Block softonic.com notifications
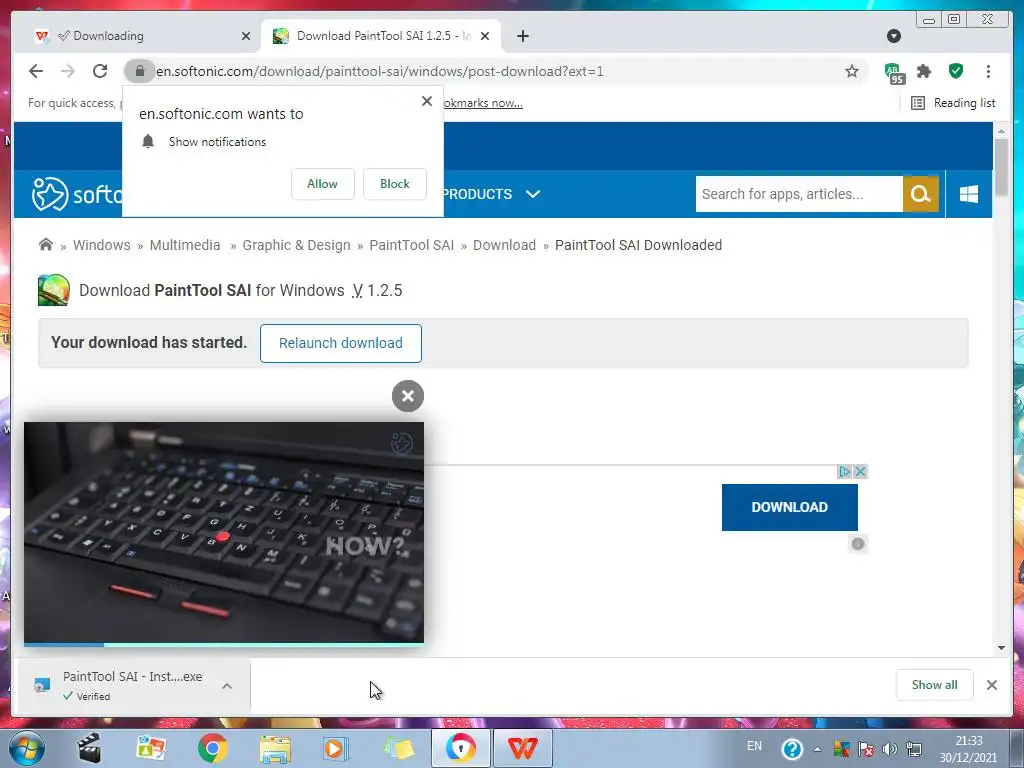The width and height of the screenshot is (1024, 768). pos(394,184)
